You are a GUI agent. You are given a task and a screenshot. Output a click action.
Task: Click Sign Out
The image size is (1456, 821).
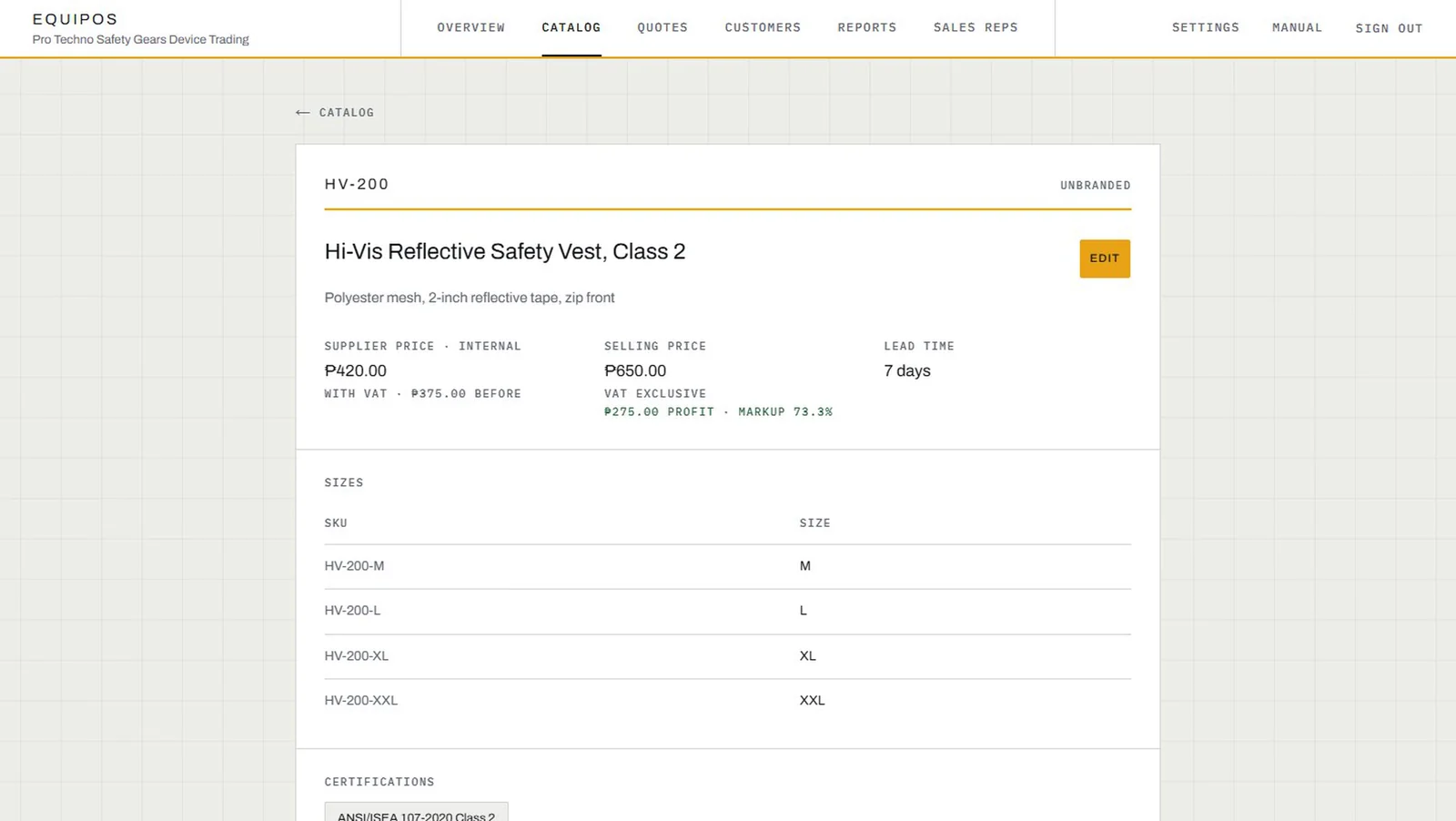tap(1389, 28)
